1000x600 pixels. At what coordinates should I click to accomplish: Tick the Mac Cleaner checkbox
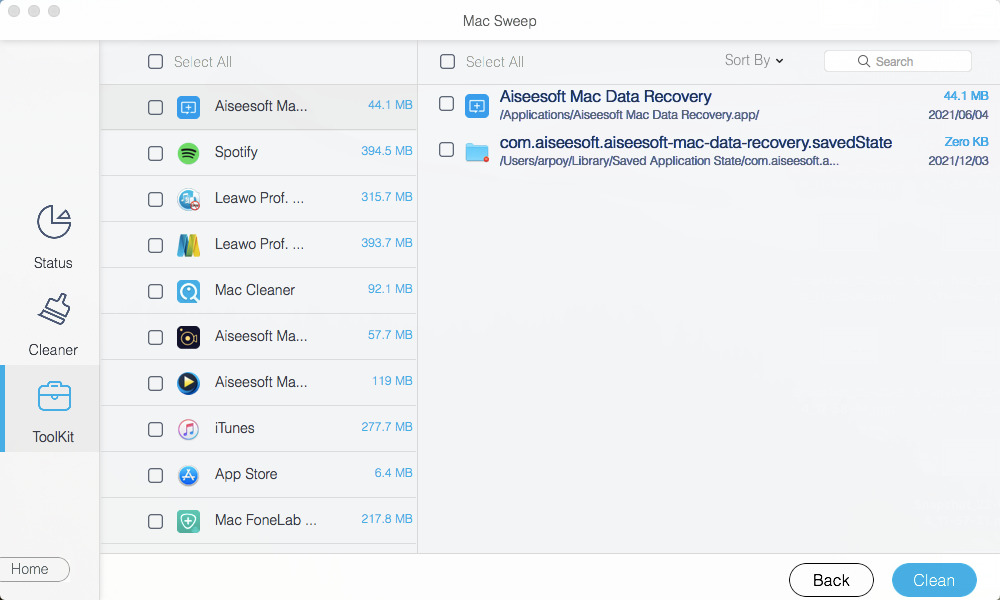tap(156, 291)
